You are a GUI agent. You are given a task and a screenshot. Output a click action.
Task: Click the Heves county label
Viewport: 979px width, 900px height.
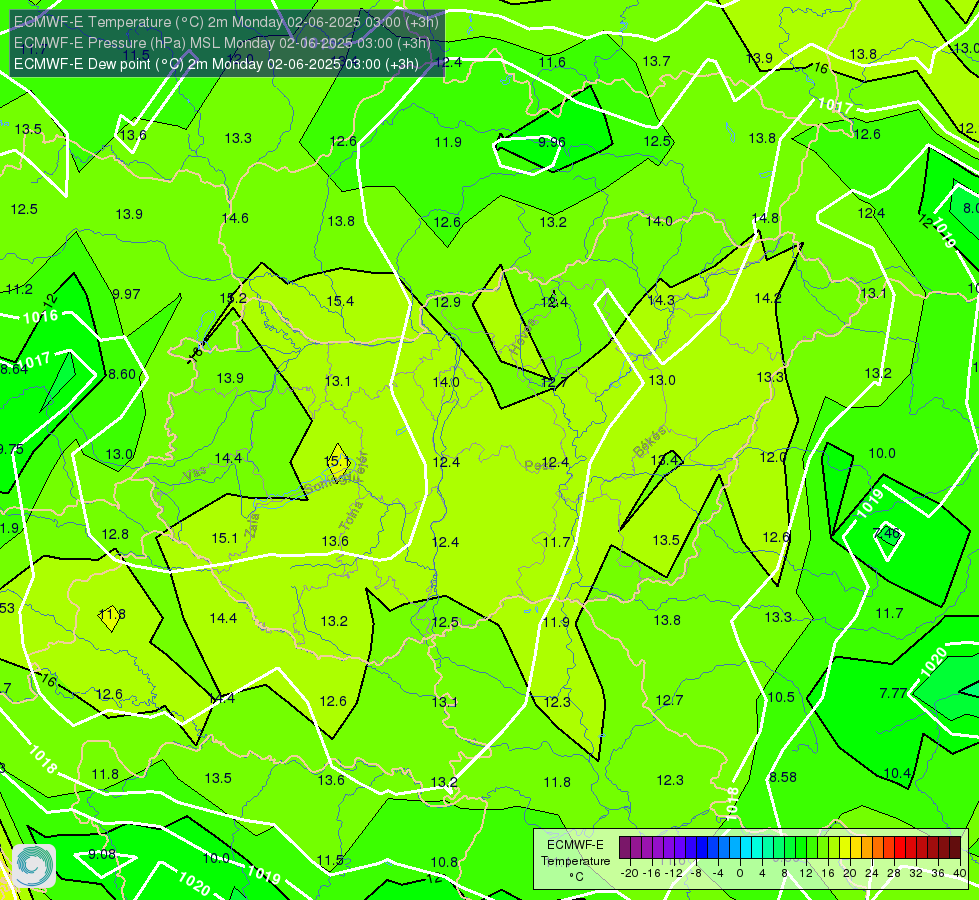point(523,337)
